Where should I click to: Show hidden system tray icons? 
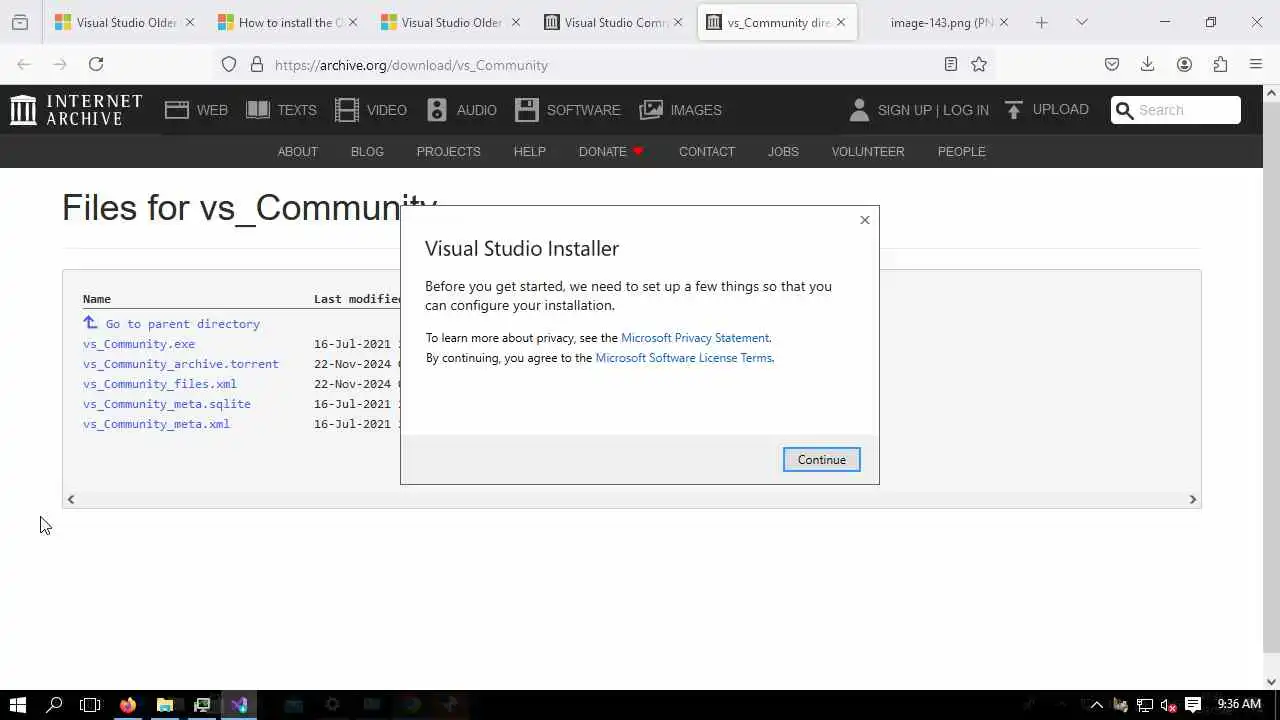click(1096, 705)
